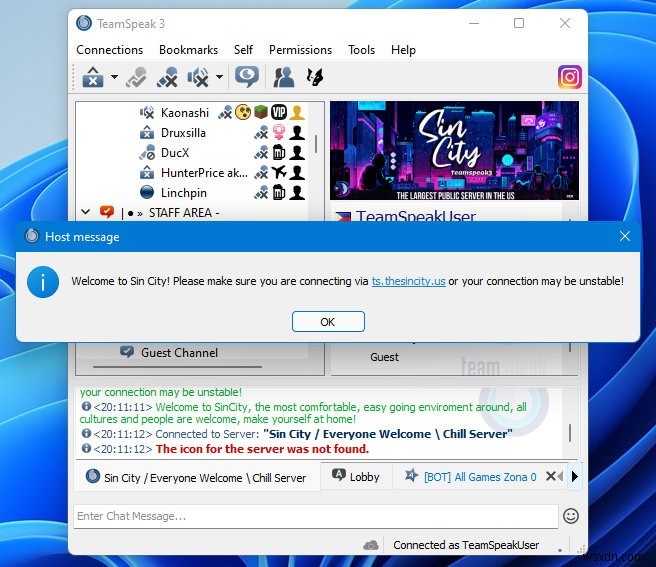Click Druxsilla's pink female symbol badge

[279, 132]
